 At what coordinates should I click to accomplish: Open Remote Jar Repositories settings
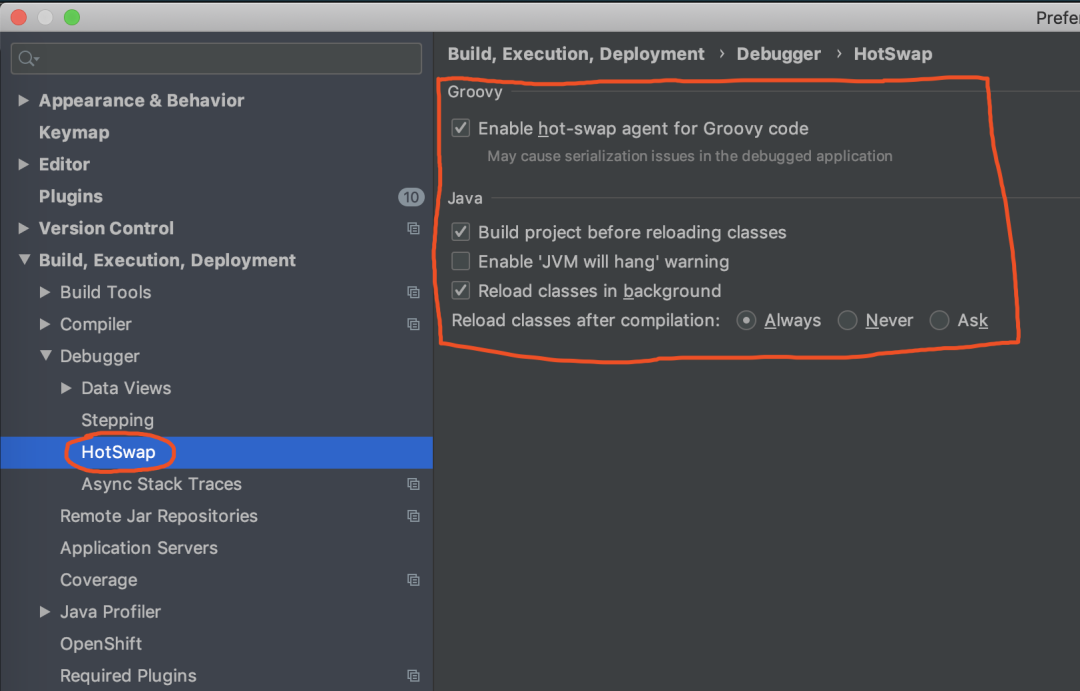(158, 516)
